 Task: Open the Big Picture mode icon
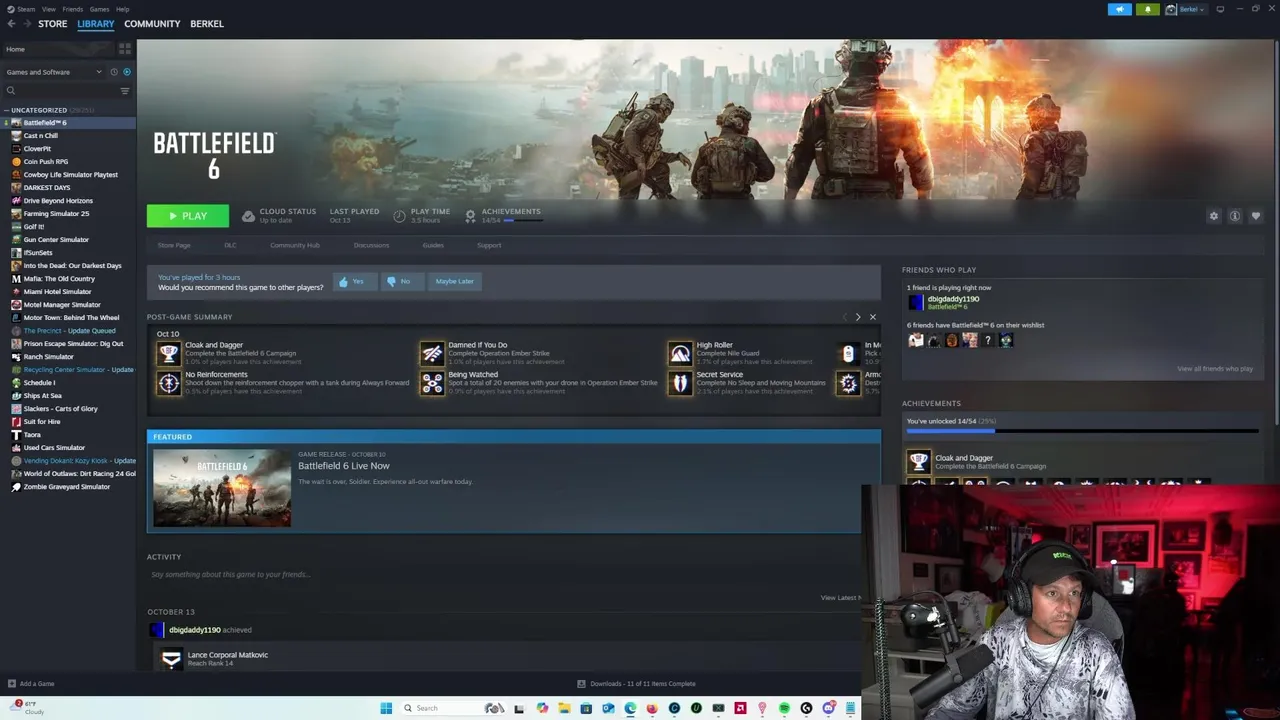[x=1219, y=9]
